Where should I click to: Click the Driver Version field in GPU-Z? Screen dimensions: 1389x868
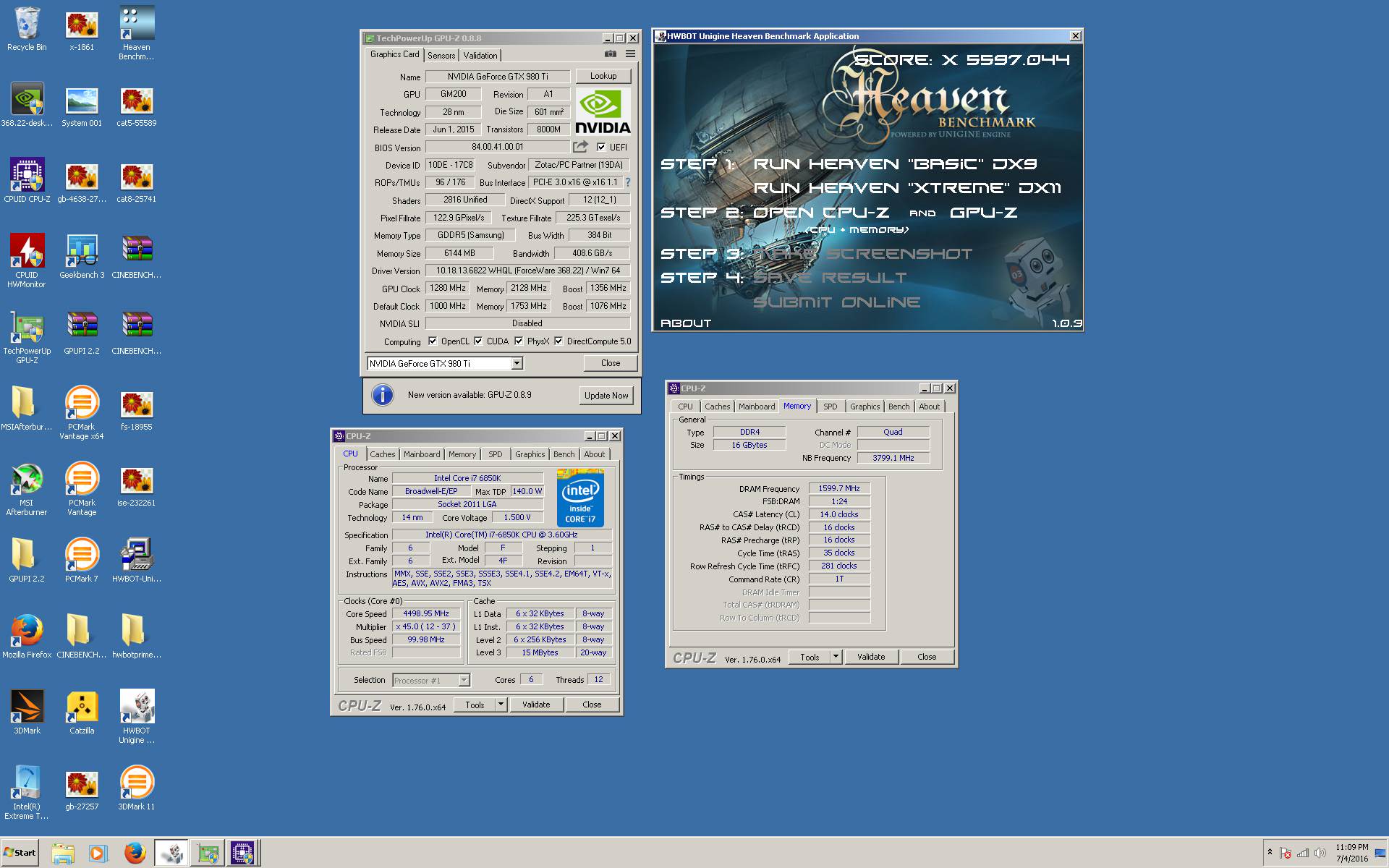(x=528, y=271)
